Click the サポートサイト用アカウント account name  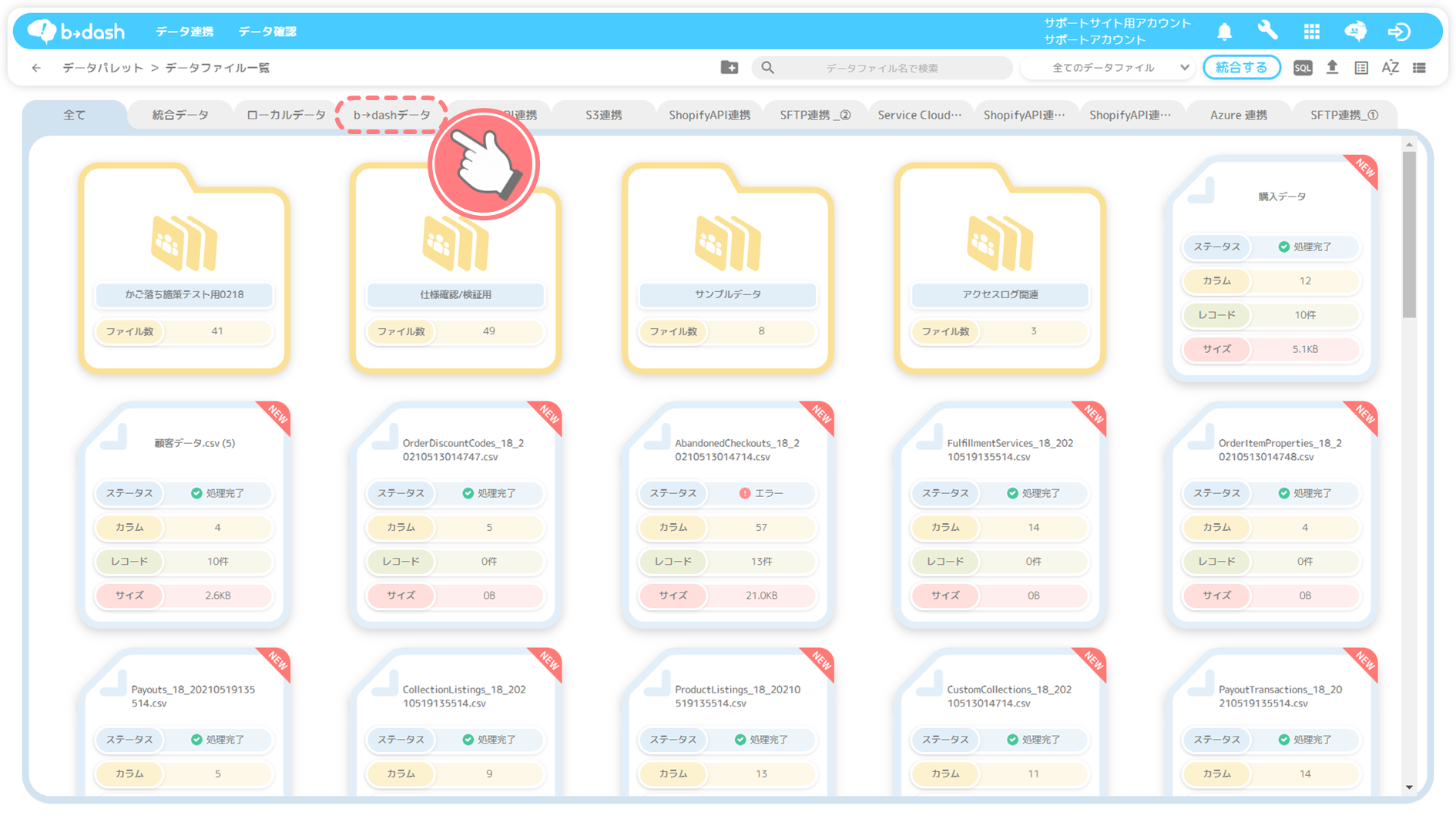tap(1117, 23)
